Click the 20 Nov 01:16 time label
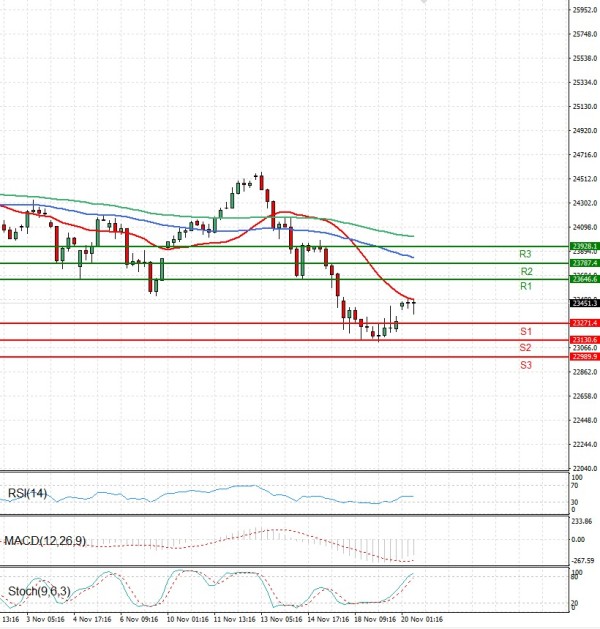600x629 pixels. 422,620
